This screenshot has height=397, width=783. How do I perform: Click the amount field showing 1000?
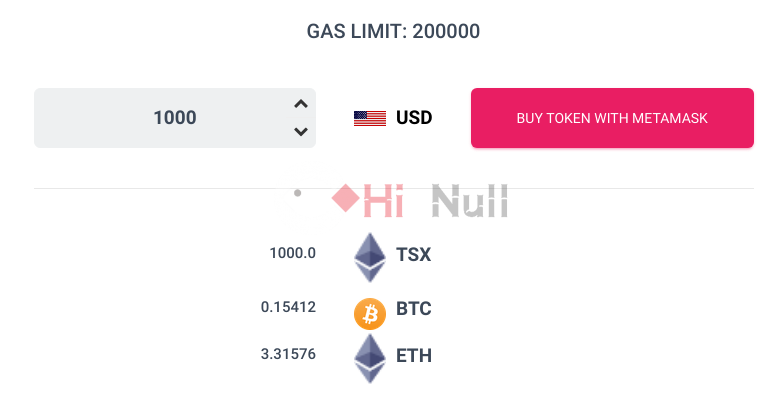175,118
